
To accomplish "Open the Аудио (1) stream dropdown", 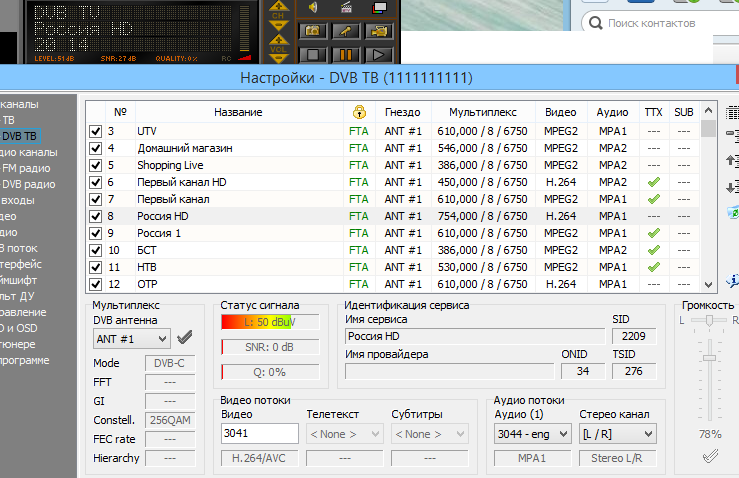I will [531, 434].
